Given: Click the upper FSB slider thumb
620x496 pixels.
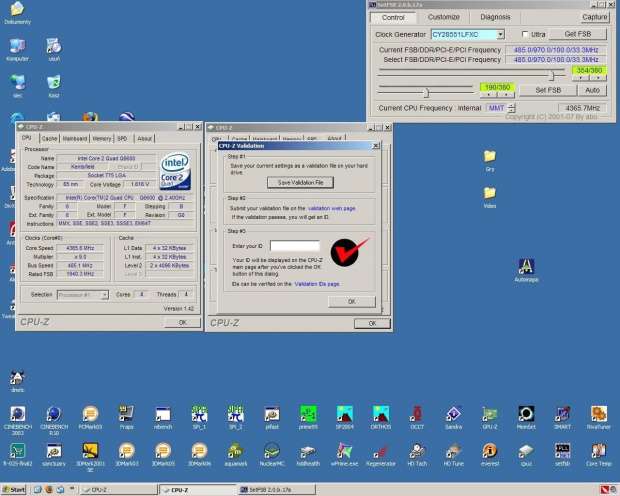Looking at the screenshot, I should tap(552, 74).
